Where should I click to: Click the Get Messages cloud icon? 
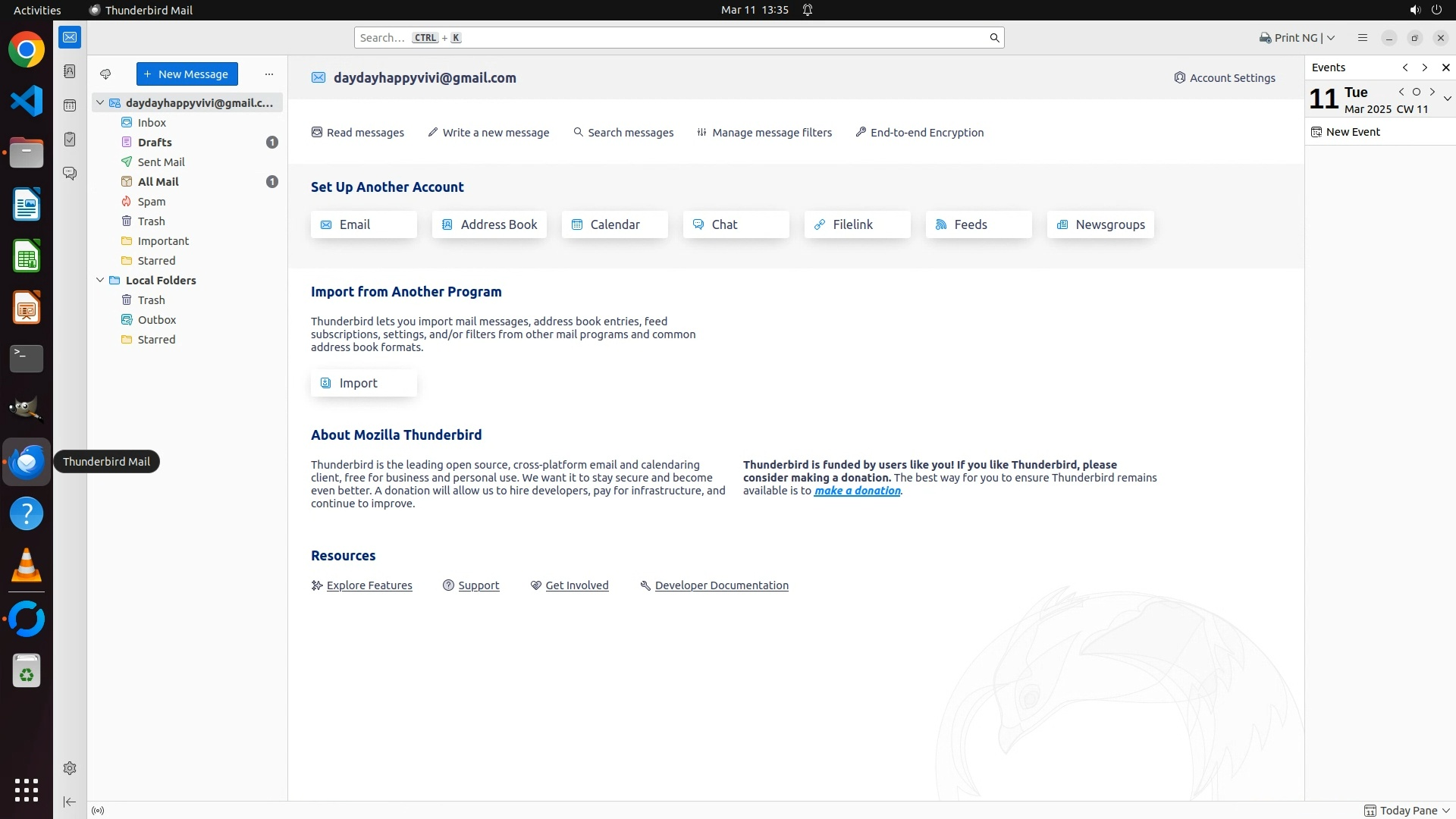pyautogui.click(x=105, y=74)
